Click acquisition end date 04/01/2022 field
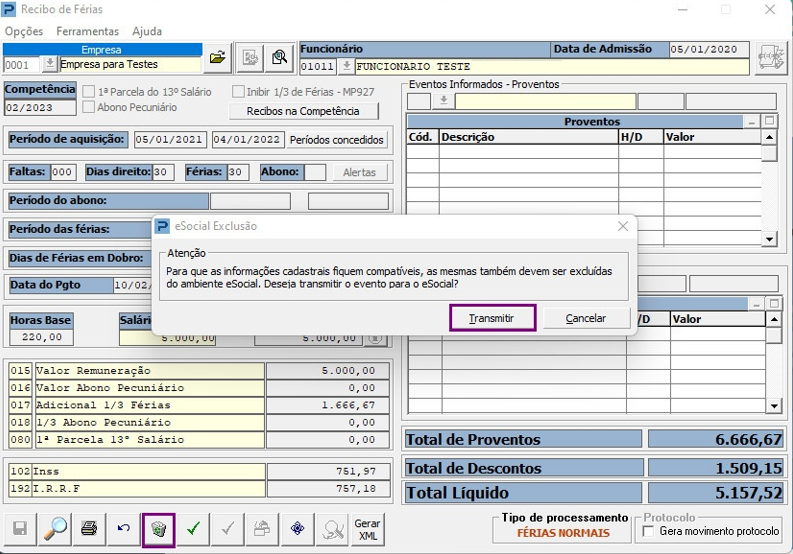 (x=248, y=140)
